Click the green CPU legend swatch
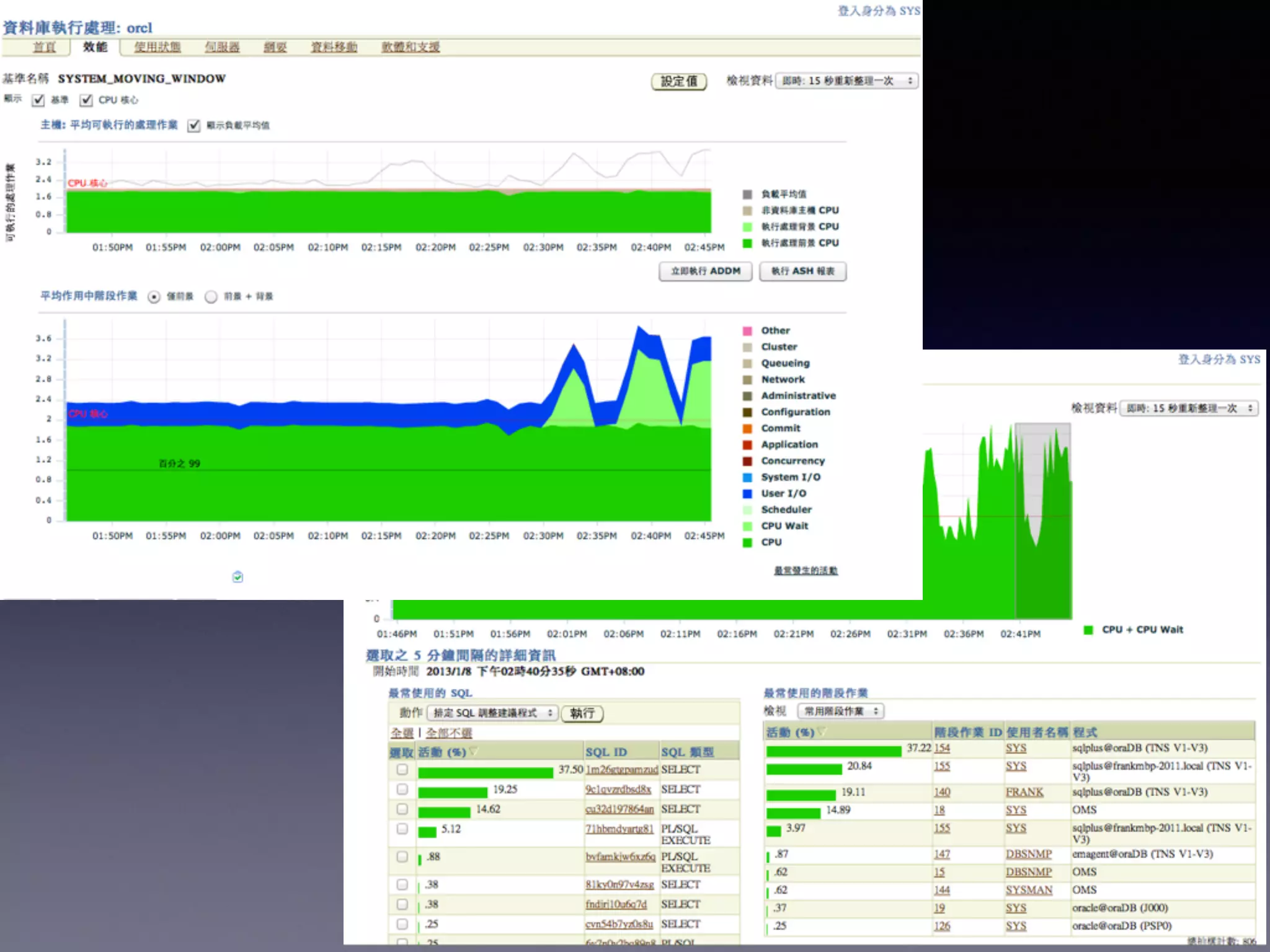The height and width of the screenshot is (952, 1270). tap(747, 542)
